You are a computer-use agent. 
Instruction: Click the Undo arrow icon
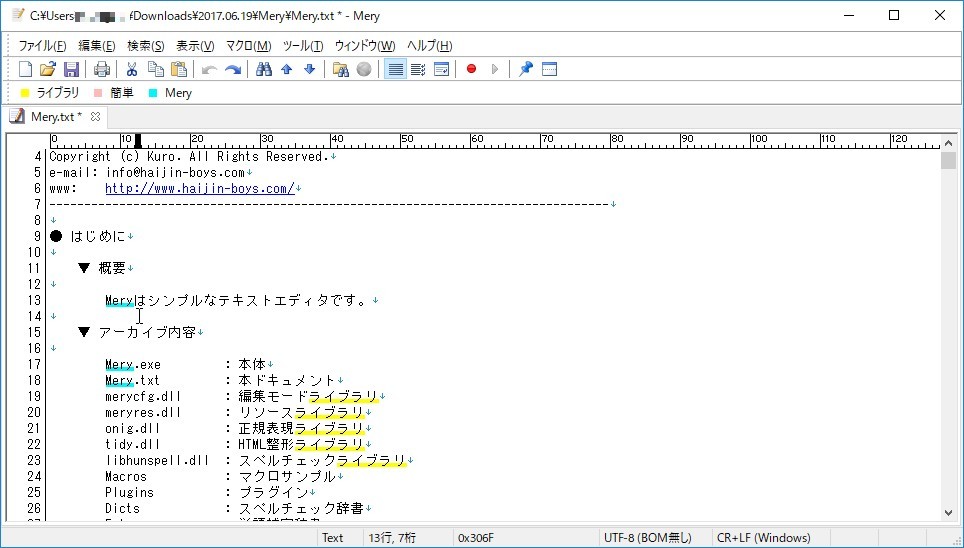pos(209,69)
